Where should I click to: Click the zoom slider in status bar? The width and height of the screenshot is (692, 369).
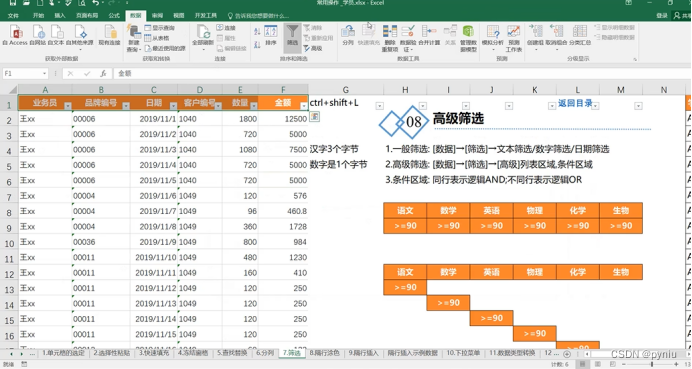[651, 364]
